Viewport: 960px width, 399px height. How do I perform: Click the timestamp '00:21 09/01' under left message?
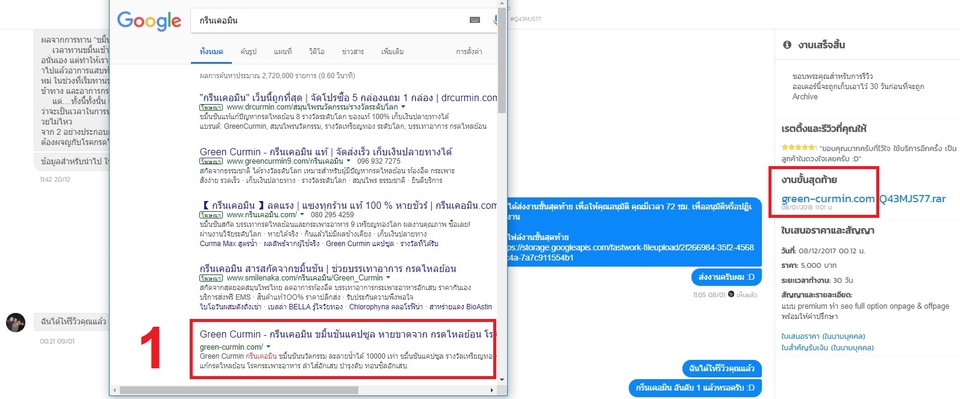pyautogui.click(x=57, y=341)
